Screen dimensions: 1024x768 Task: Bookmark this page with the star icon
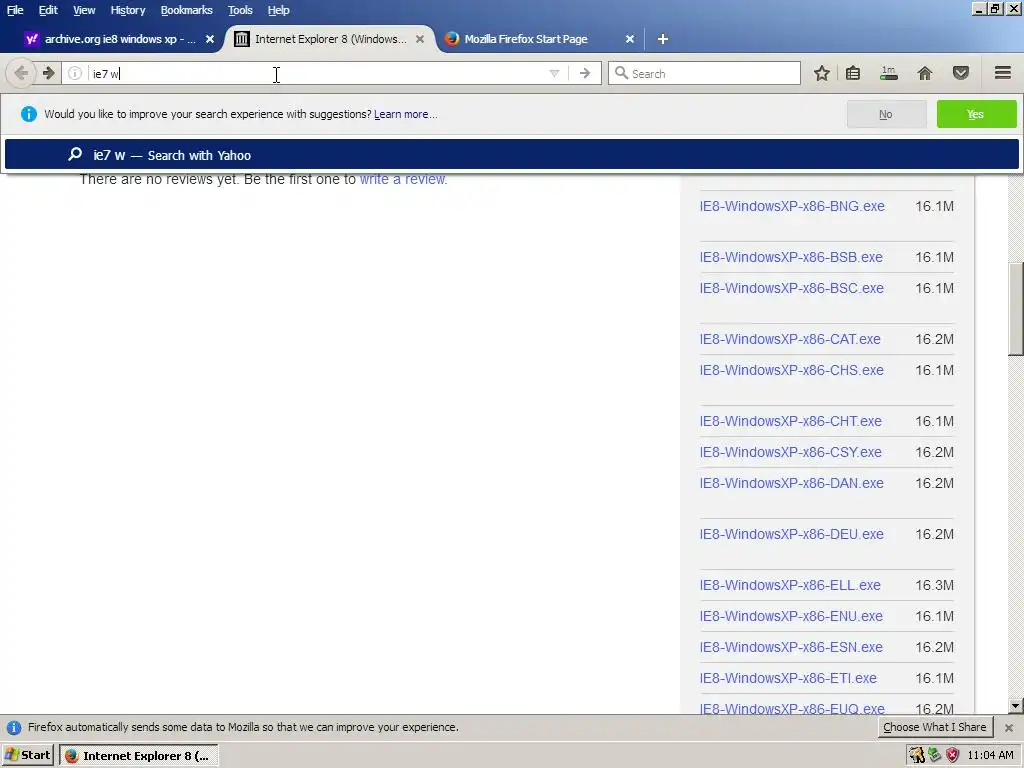pos(822,73)
